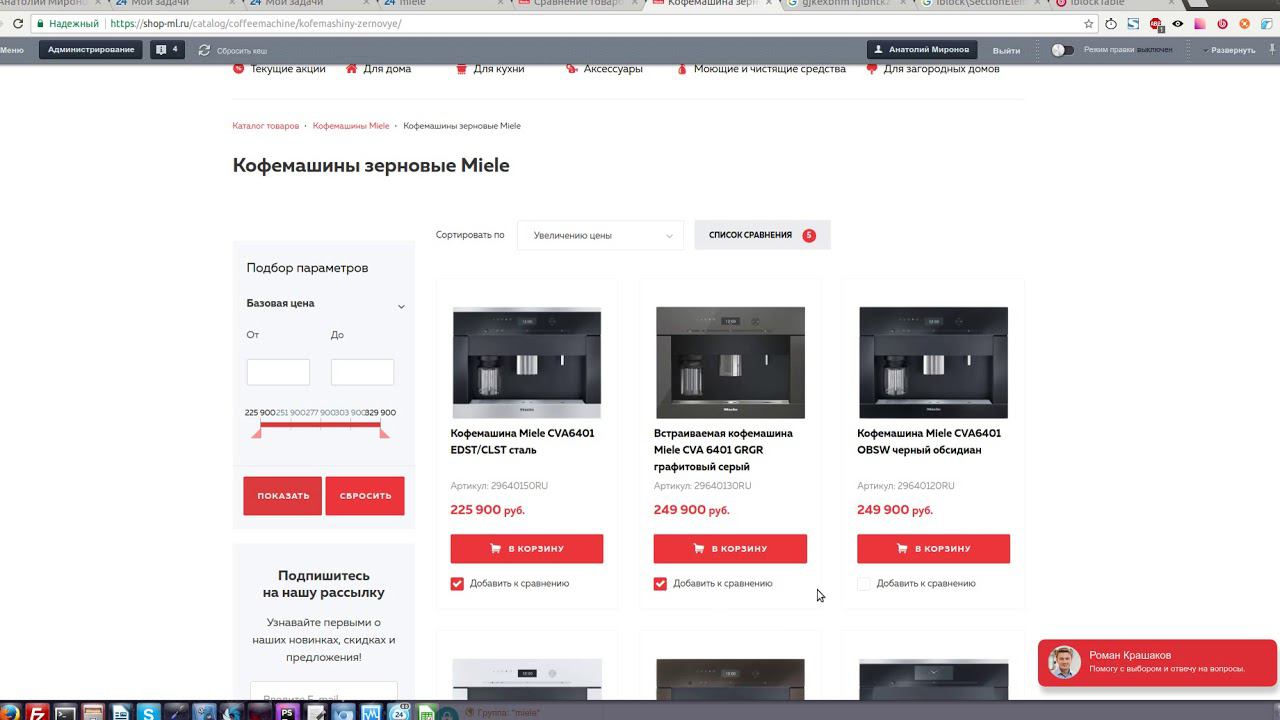Open Каталог товаров breadcrumb link
This screenshot has height=720, width=1280.
click(265, 126)
